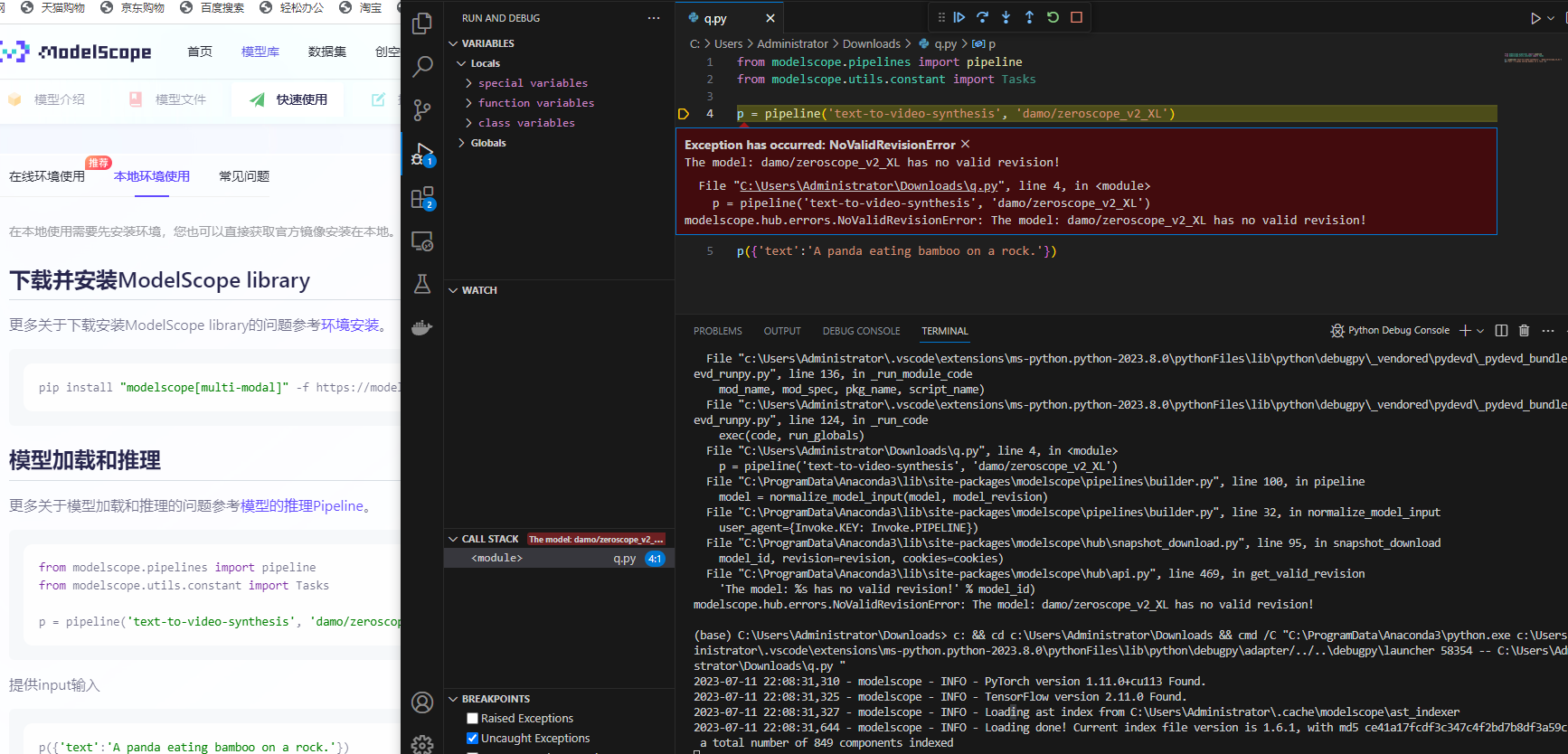Open the Source Control view

pos(422,110)
